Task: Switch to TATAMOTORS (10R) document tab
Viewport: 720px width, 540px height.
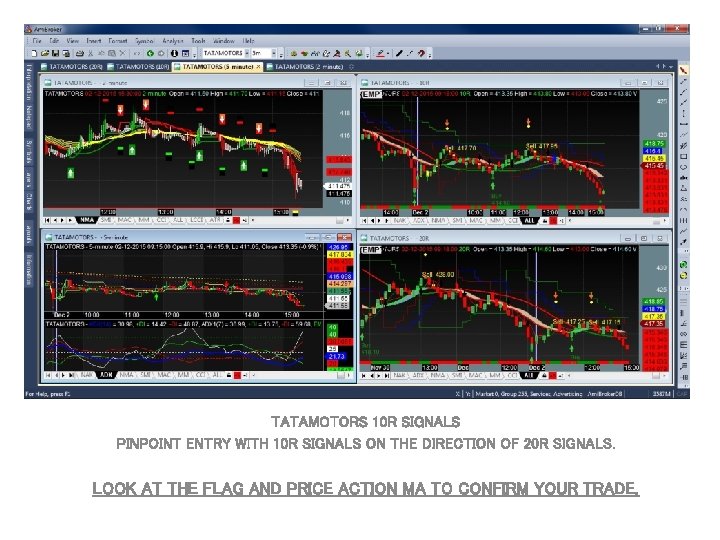Action: [138, 67]
